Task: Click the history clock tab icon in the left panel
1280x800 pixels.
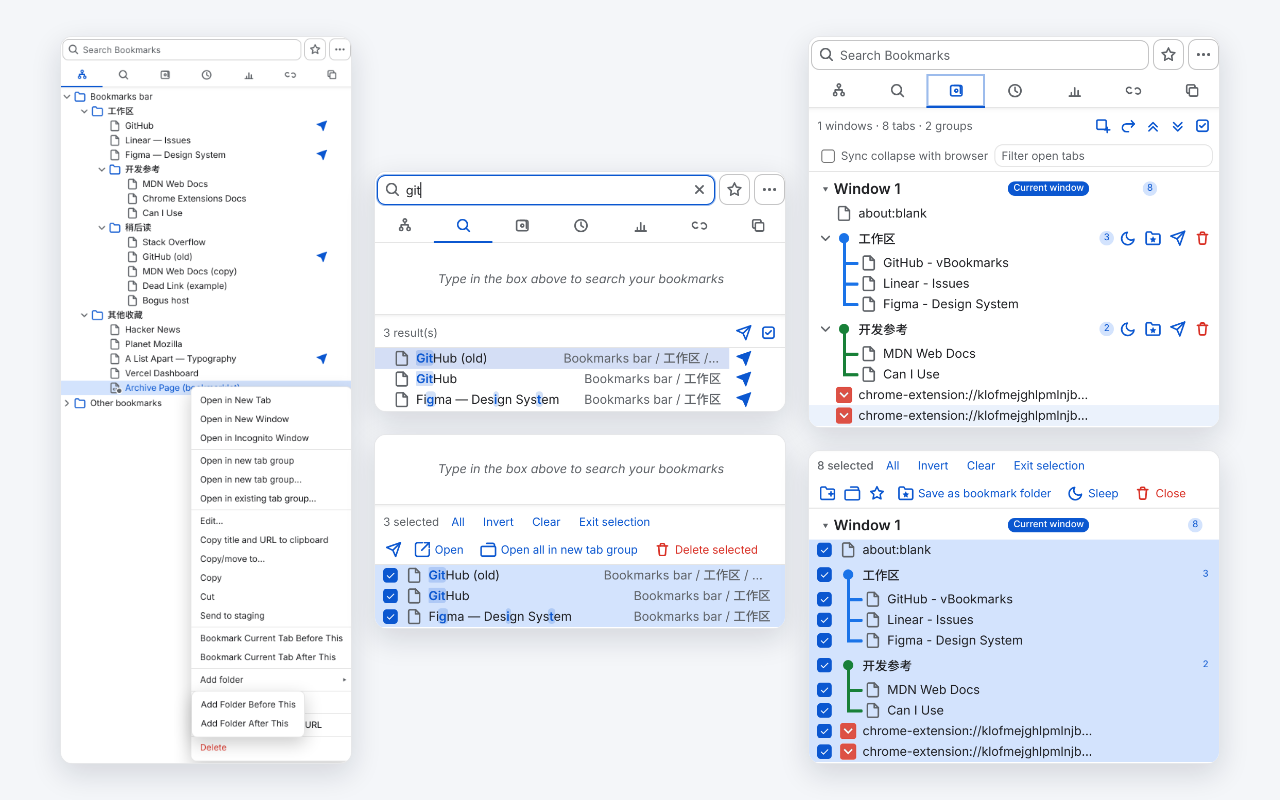Action: point(206,75)
